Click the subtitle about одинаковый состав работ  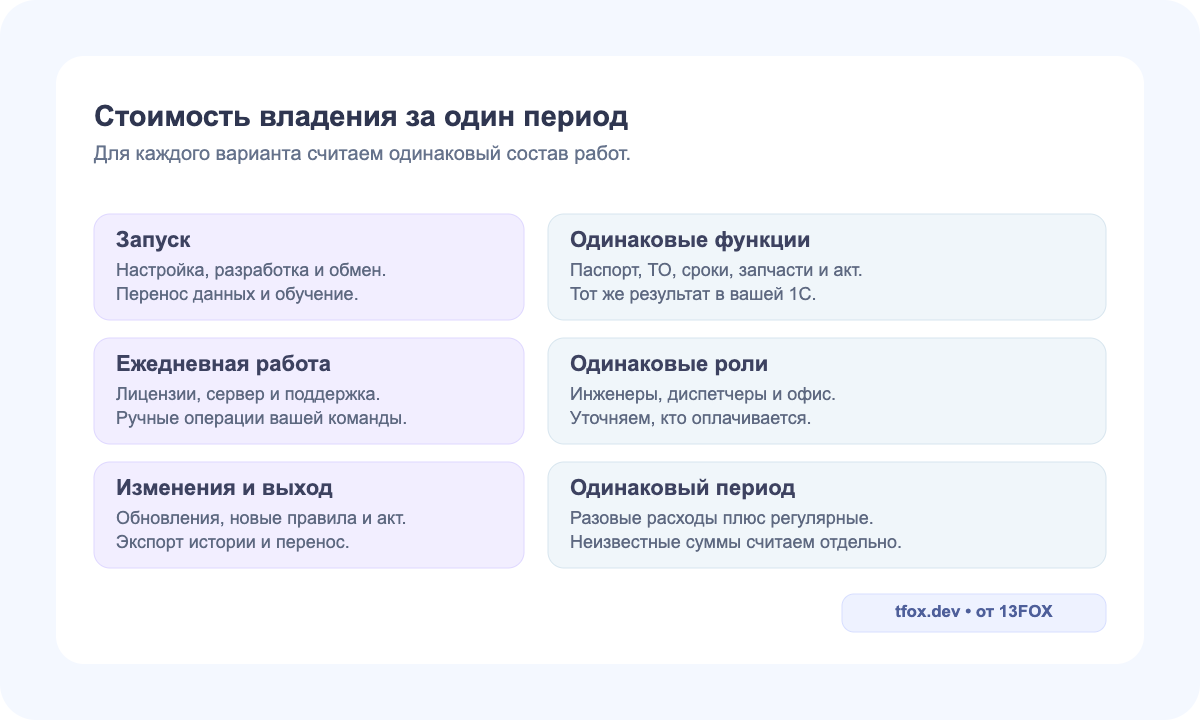tap(362, 155)
